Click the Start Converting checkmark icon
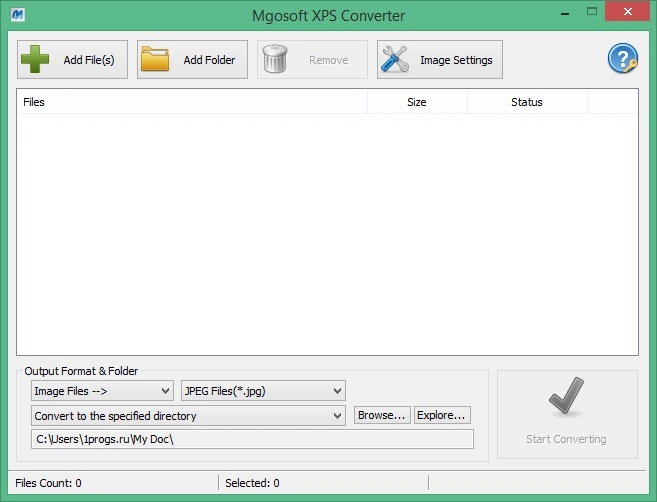Image resolution: width=657 pixels, height=502 pixels. coord(566,396)
